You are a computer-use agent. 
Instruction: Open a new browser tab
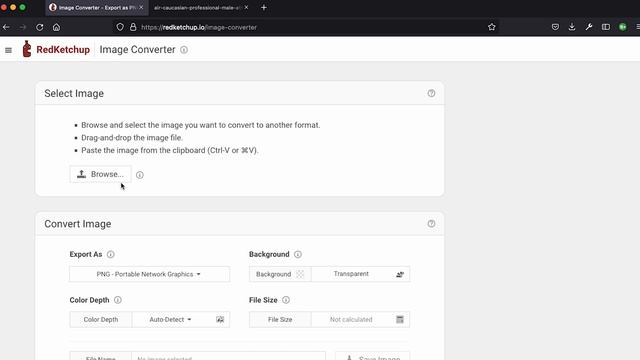pyautogui.click(x=264, y=7)
